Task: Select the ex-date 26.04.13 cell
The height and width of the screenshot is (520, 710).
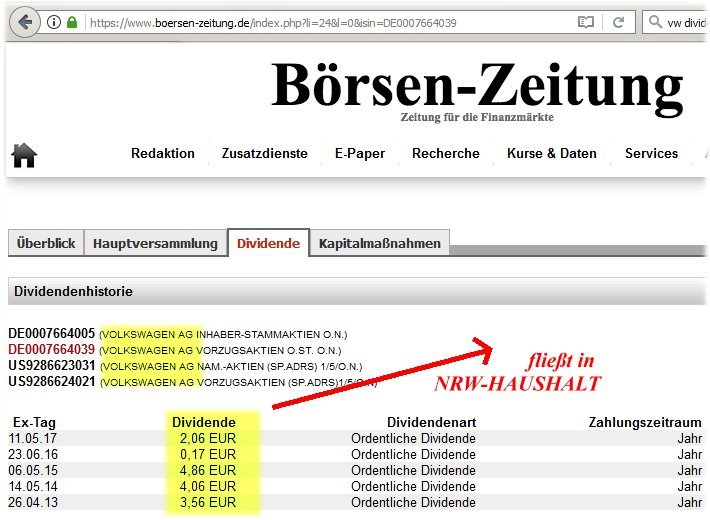Action: click(x=33, y=502)
